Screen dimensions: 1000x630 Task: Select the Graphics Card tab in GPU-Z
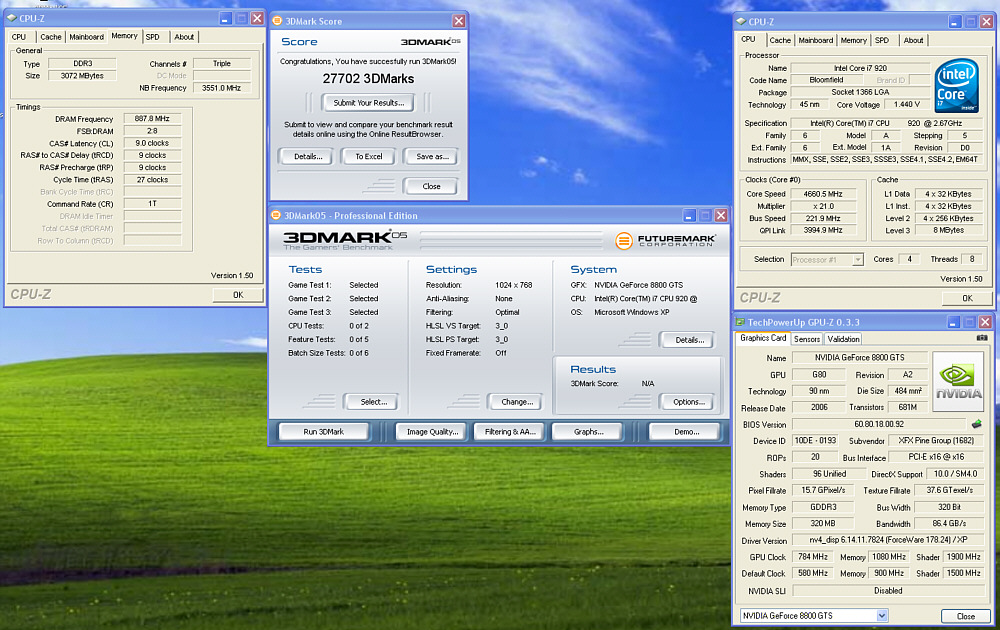763,338
